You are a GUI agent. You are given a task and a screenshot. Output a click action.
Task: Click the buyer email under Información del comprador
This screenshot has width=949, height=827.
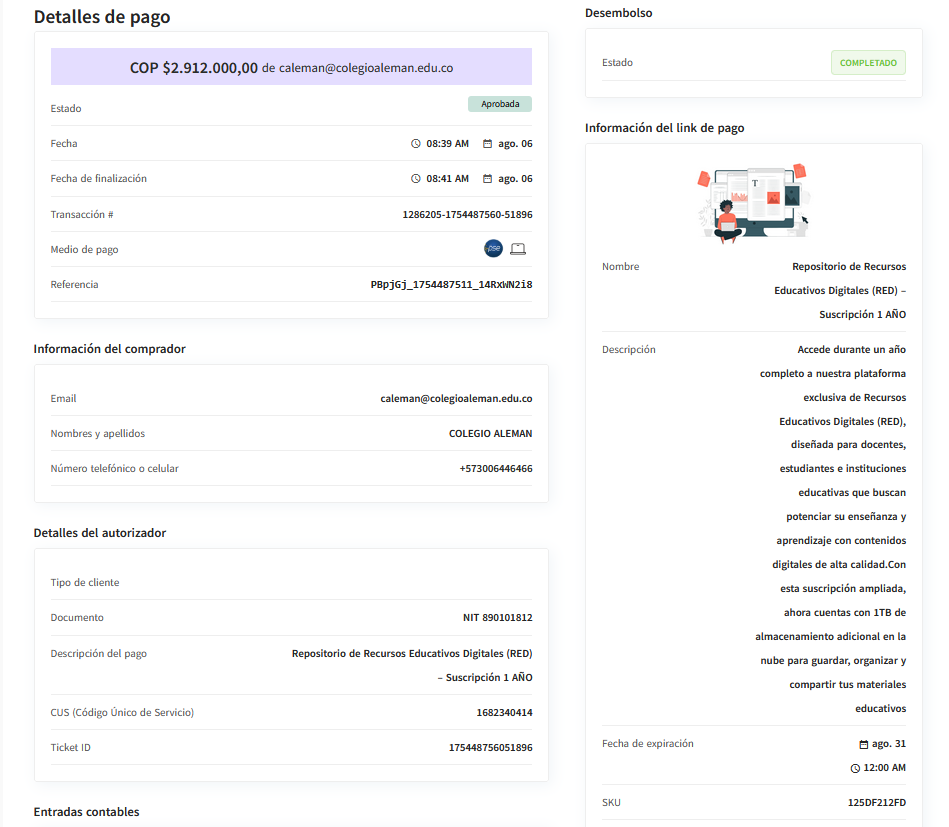(x=456, y=398)
